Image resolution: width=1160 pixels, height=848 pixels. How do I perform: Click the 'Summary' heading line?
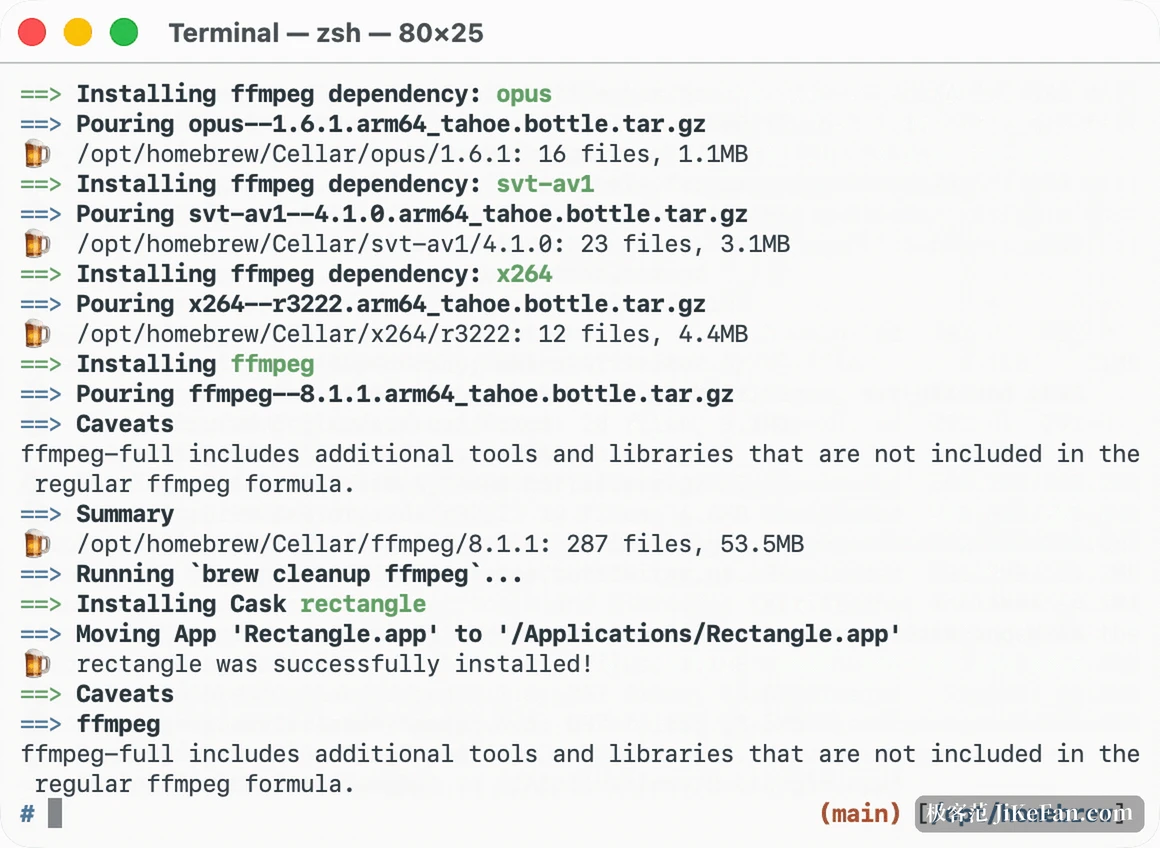tap(125, 514)
